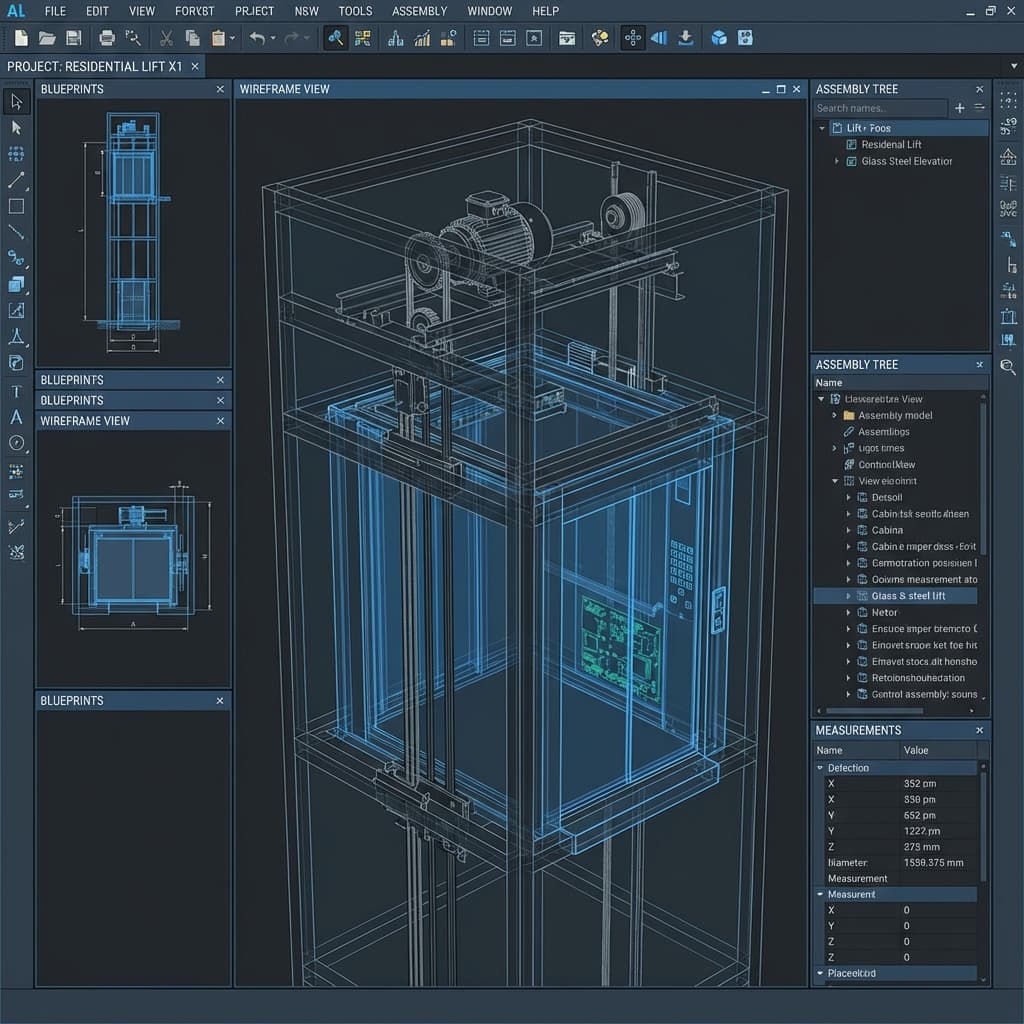
Task: Select the Glass & steel lift tree item
Action: (x=908, y=596)
